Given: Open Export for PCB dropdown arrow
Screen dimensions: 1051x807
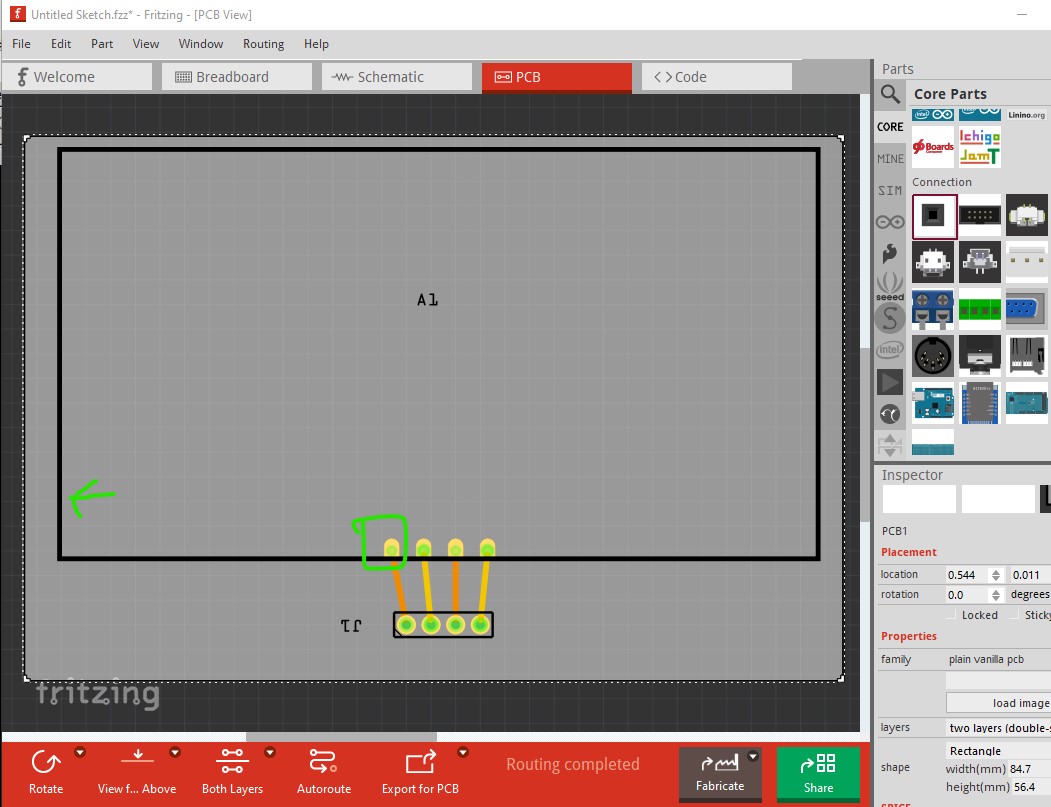Looking at the screenshot, I should pyautogui.click(x=462, y=752).
